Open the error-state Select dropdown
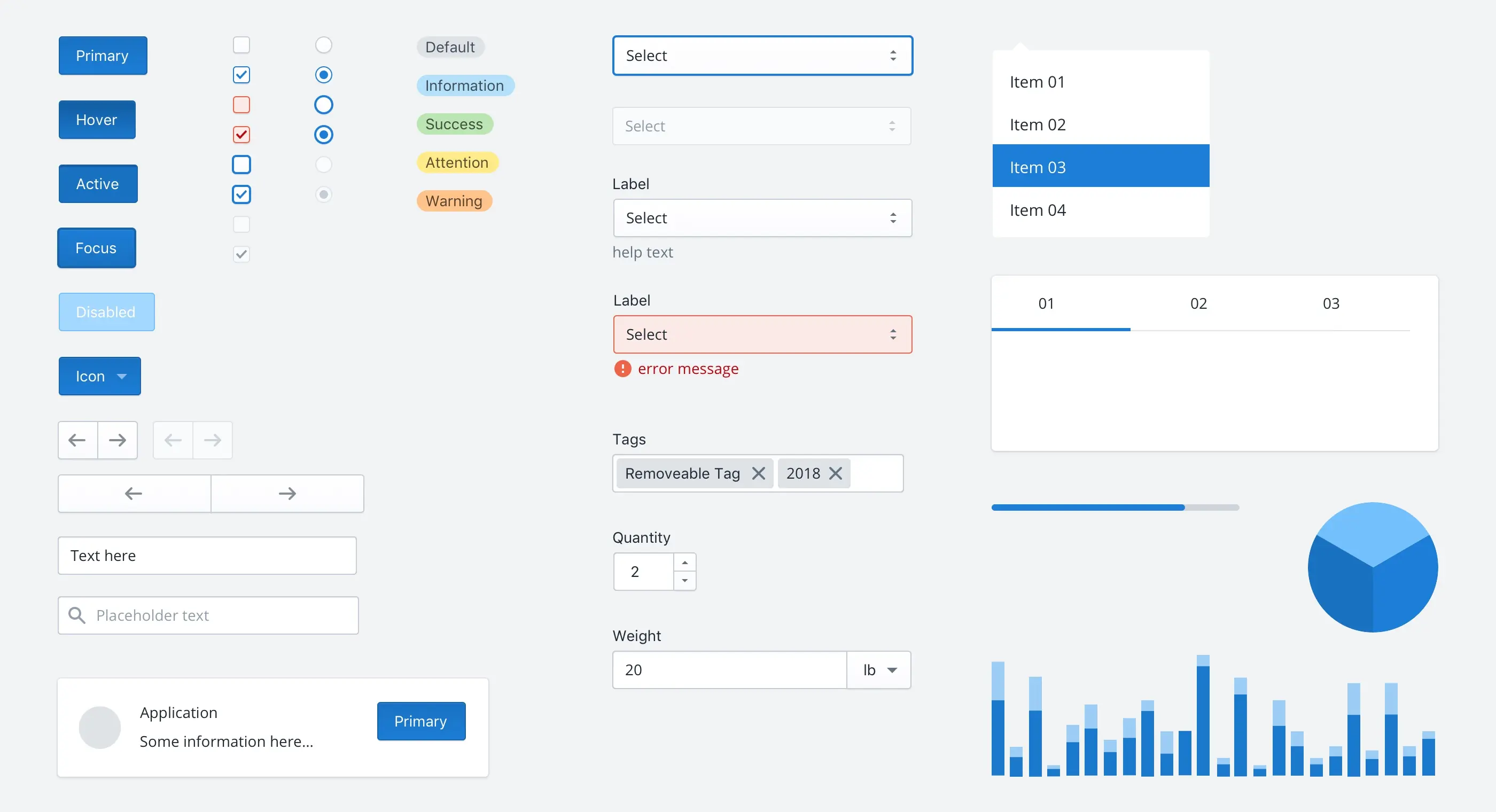 click(761, 334)
